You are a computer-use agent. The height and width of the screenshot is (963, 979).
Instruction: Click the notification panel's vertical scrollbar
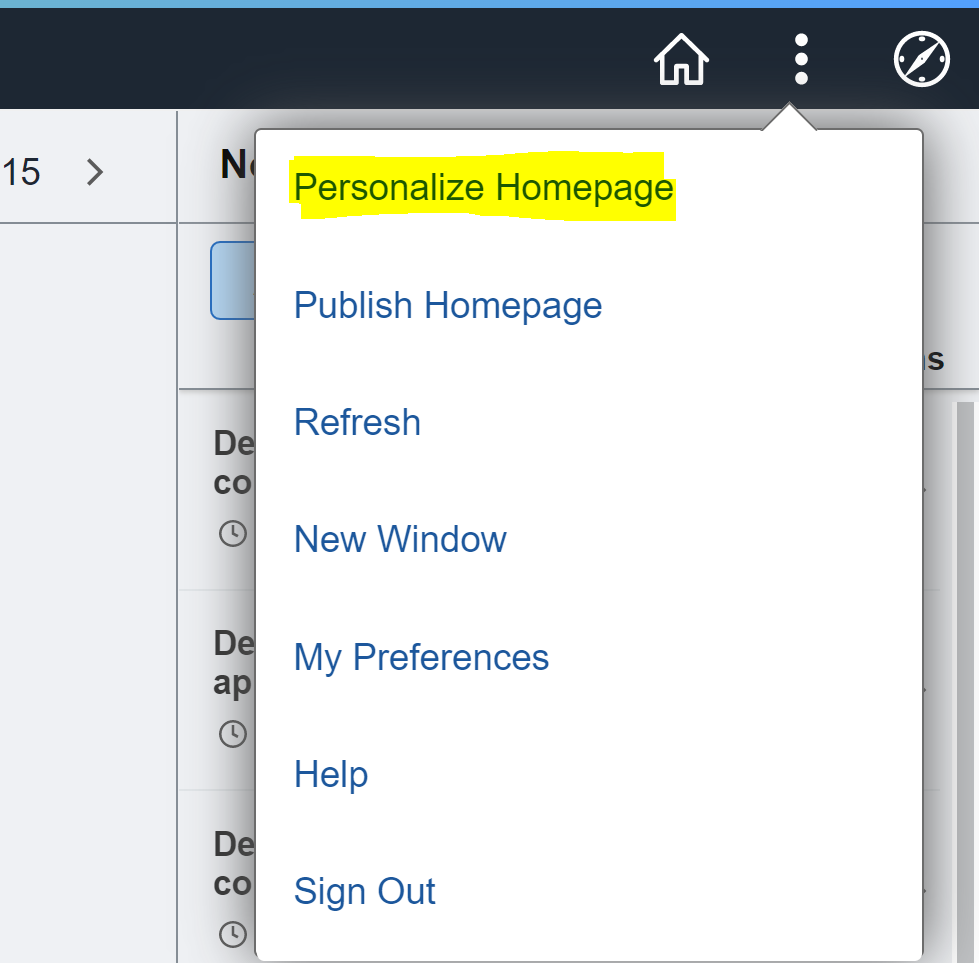965,681
